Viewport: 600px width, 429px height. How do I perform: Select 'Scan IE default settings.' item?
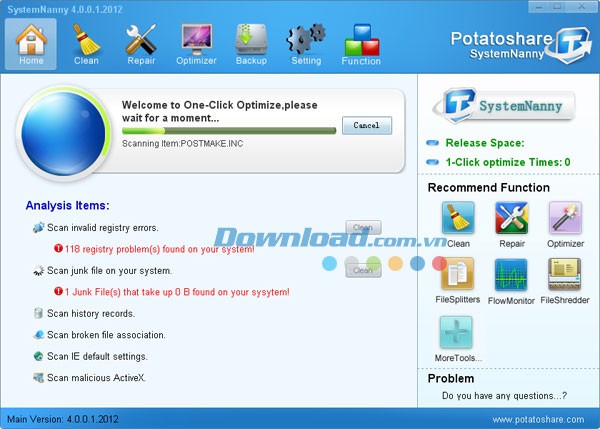pos(97,356)
